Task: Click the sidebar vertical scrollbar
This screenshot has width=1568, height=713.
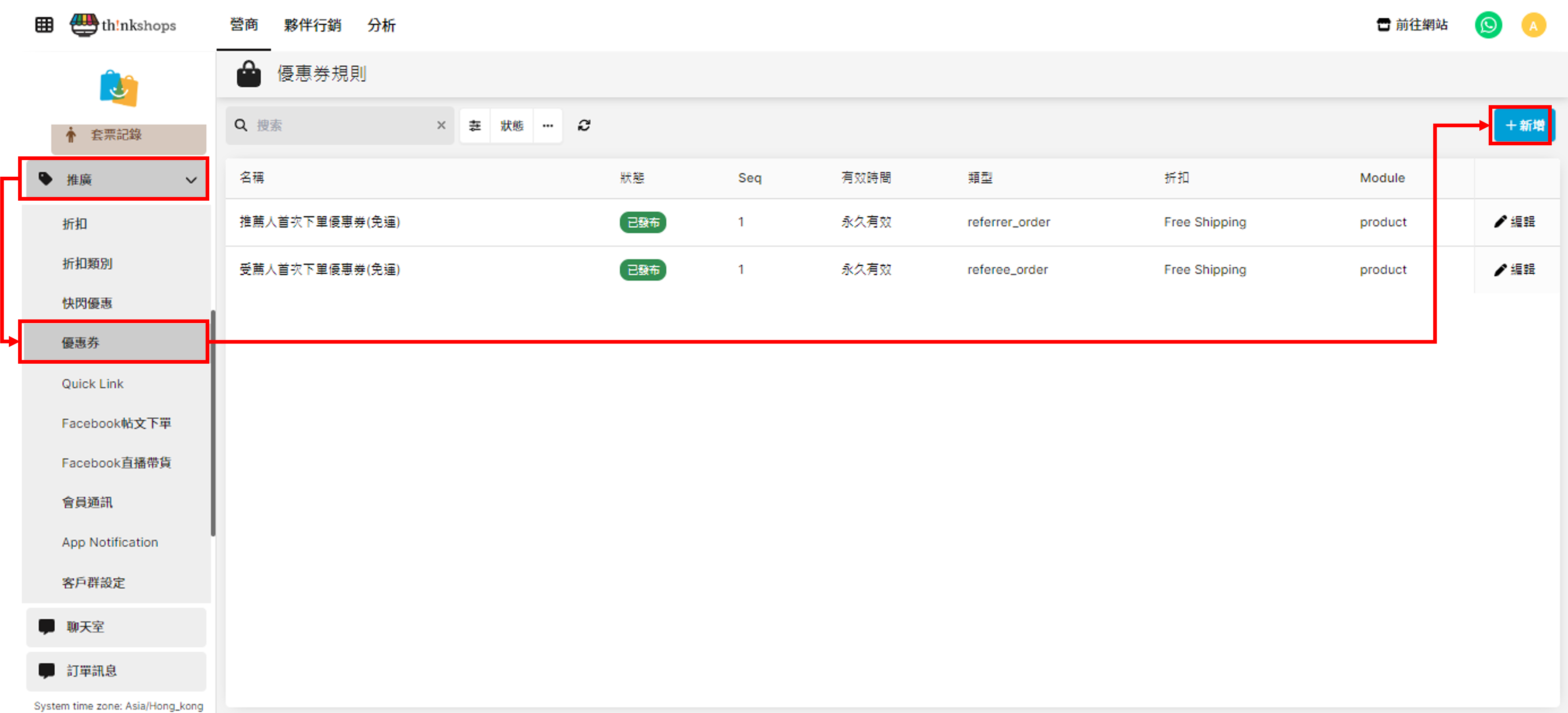Action: 213,423
